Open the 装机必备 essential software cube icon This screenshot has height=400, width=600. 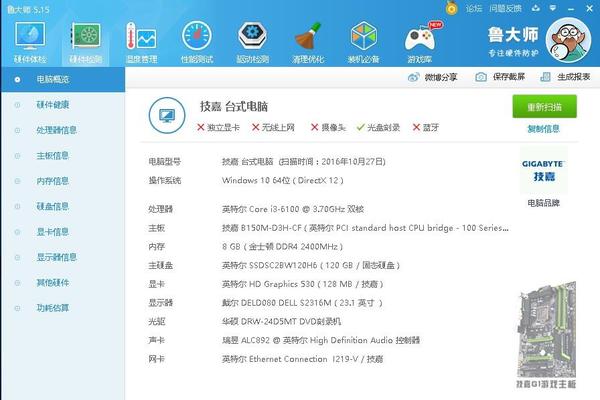point(364,42)
